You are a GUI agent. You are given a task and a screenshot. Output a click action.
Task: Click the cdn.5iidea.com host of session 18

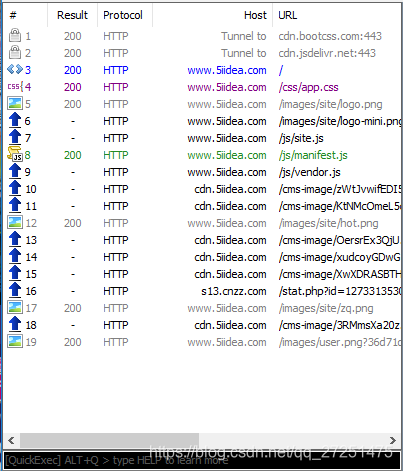230,325
